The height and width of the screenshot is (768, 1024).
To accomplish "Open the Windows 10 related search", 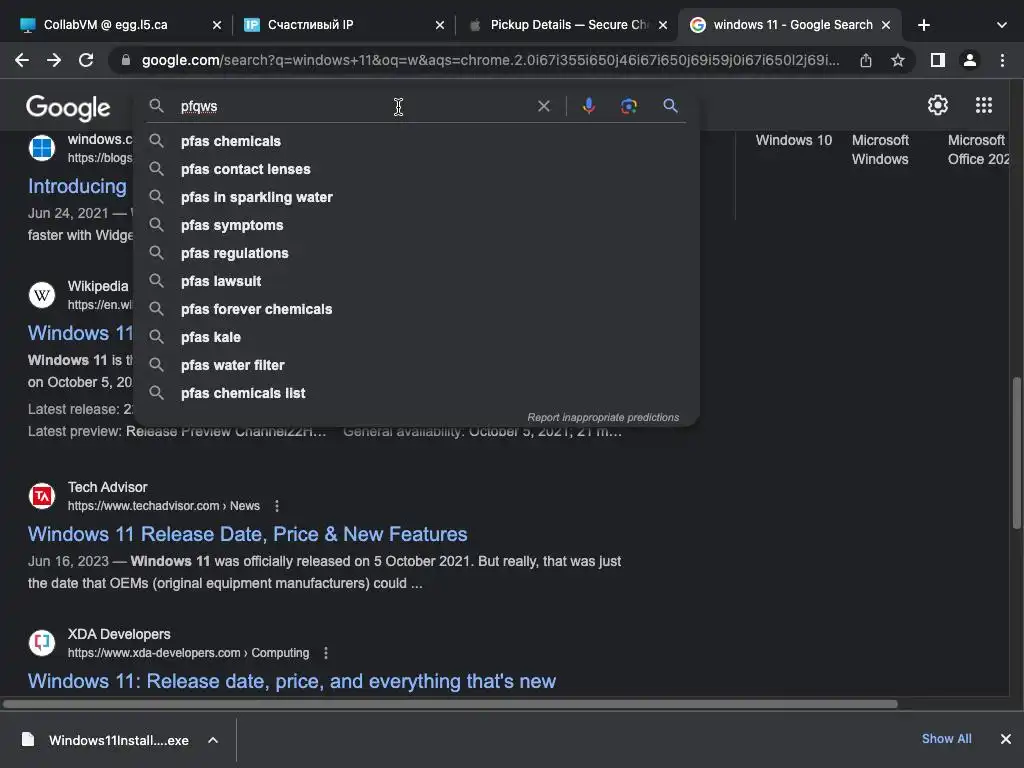I will click(793, 140).
